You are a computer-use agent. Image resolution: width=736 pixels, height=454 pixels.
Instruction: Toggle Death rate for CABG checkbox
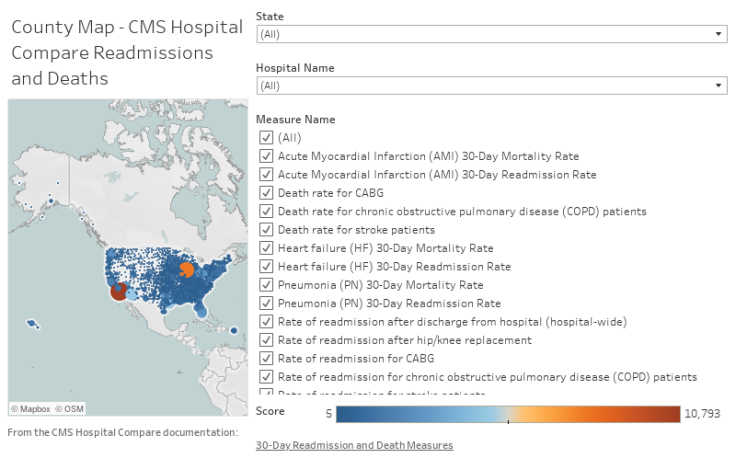266,193
